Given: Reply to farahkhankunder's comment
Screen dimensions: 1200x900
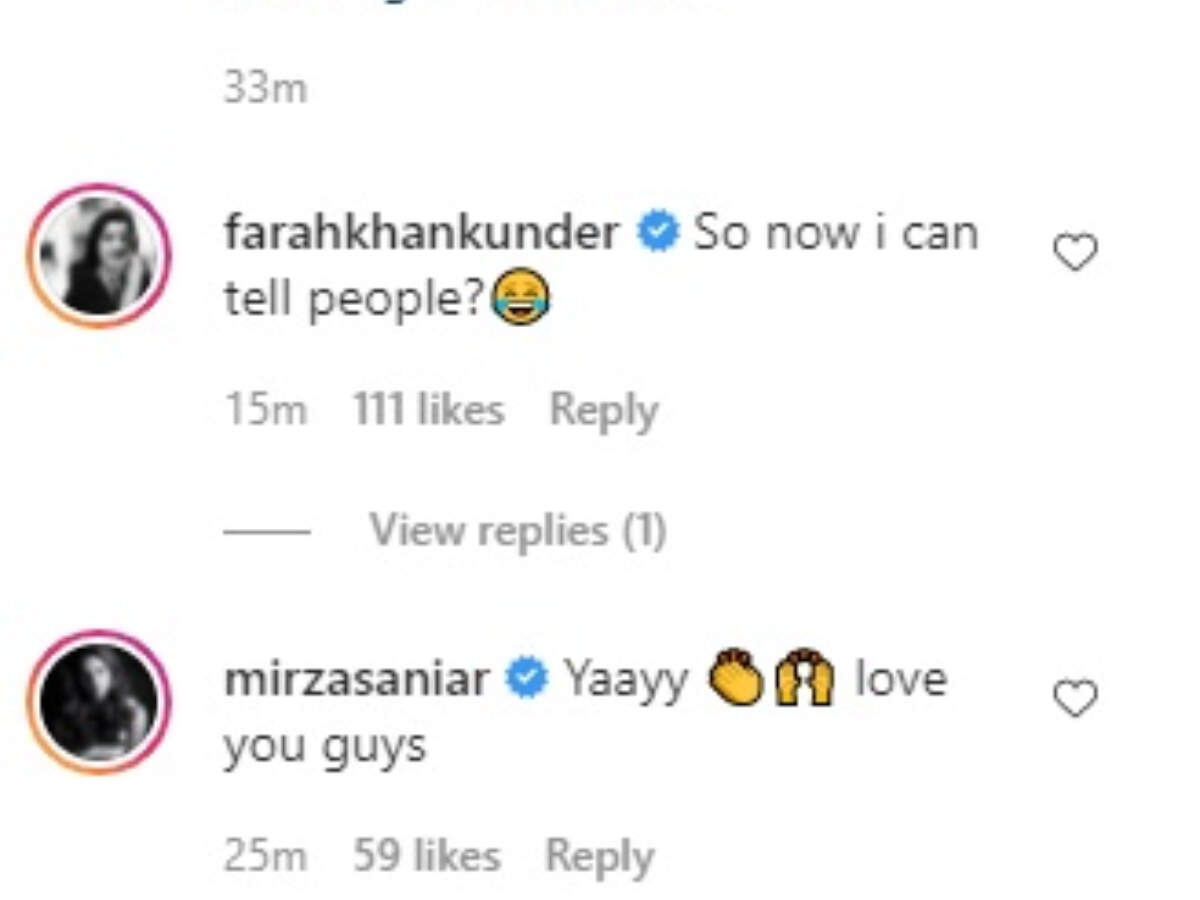Looking at the screenshot, I should (603, 410).
